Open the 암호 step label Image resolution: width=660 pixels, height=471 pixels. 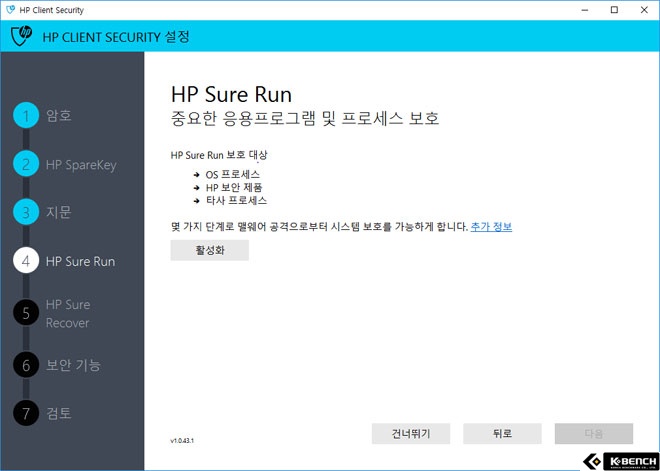tap(59, 115)
